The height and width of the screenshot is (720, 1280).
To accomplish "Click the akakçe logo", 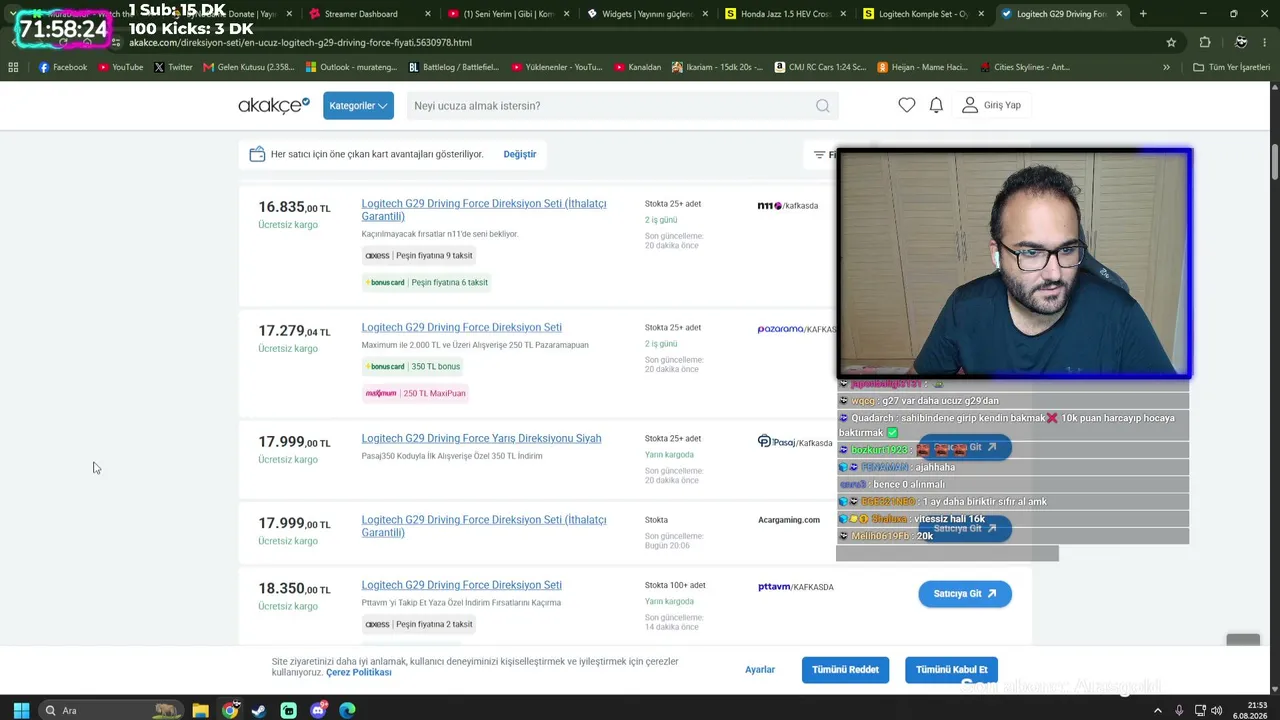I will coord(274,105).
